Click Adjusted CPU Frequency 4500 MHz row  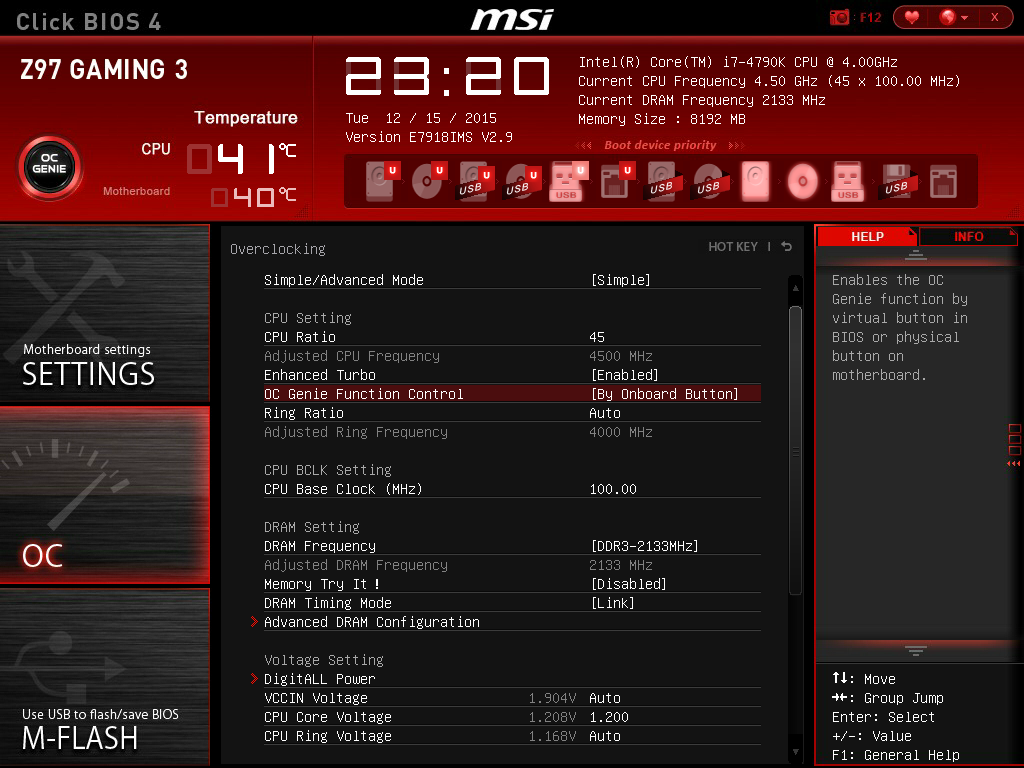click(512, 356)
